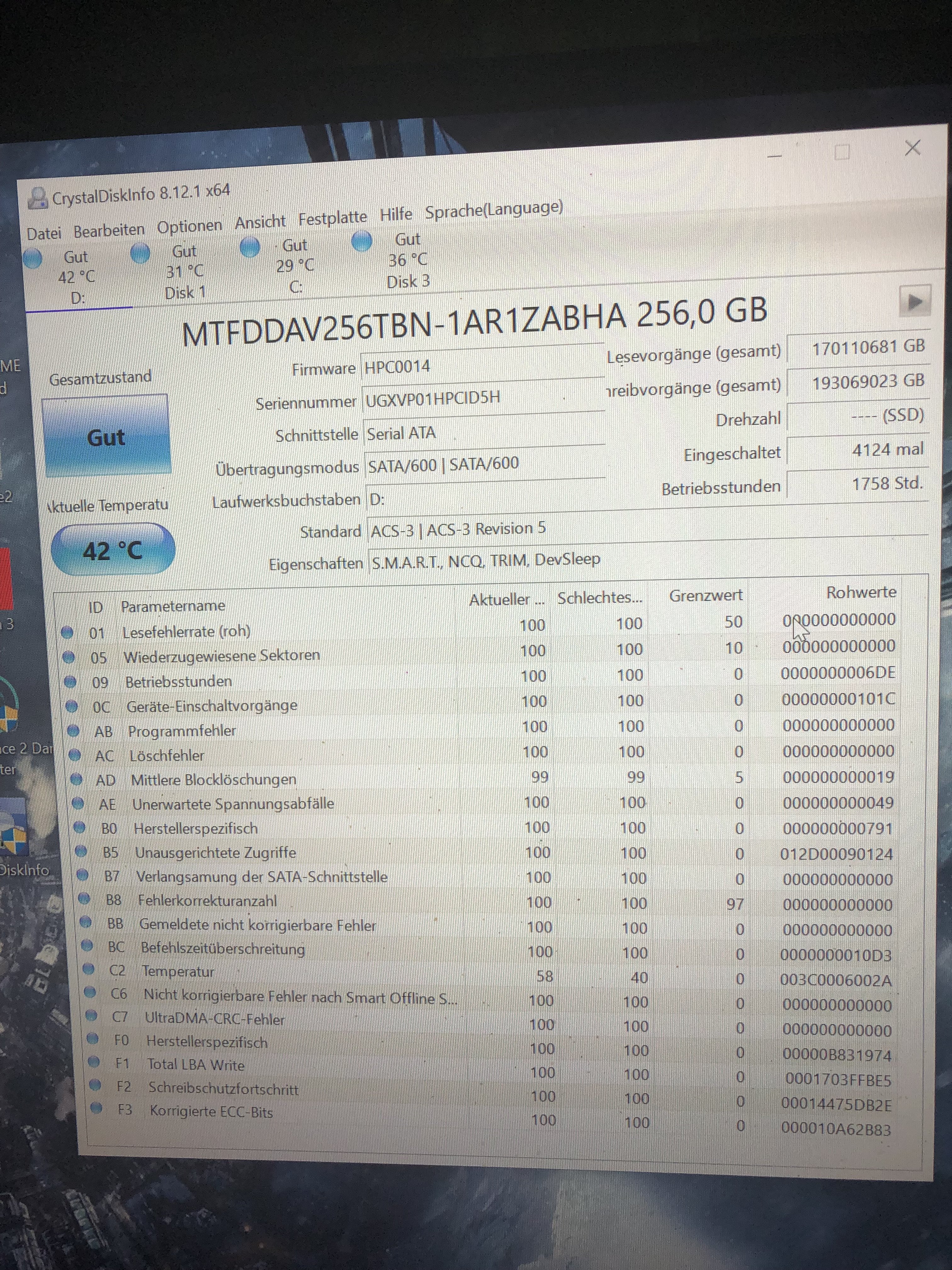Click status dot for Löschfehler
The image size is (952, 1270).
[x=75, y=756]
